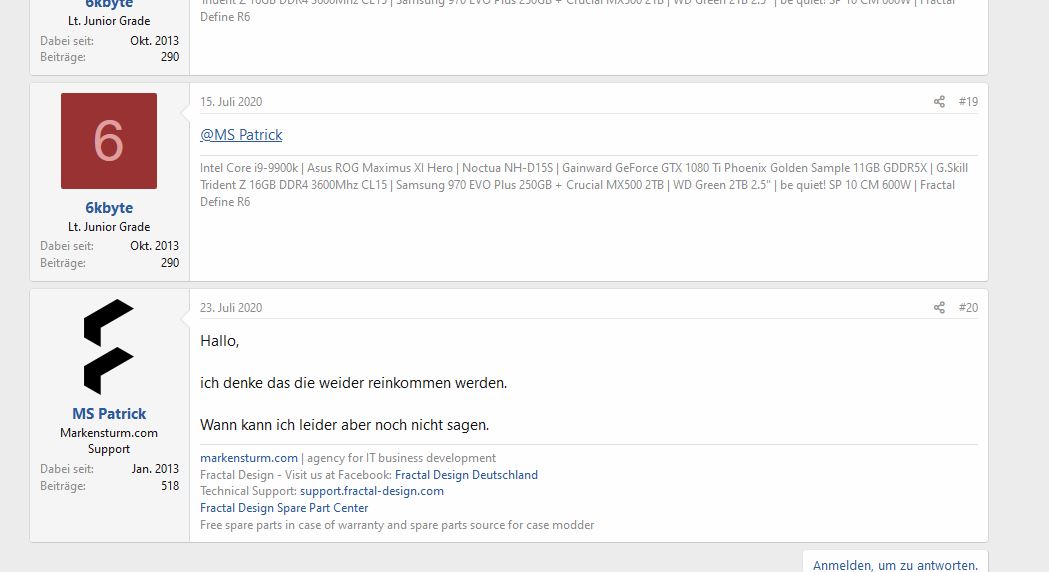Open the 6kbyte username above the red avatar
This screenshot has height=572, width=1049.
point(109,4)
